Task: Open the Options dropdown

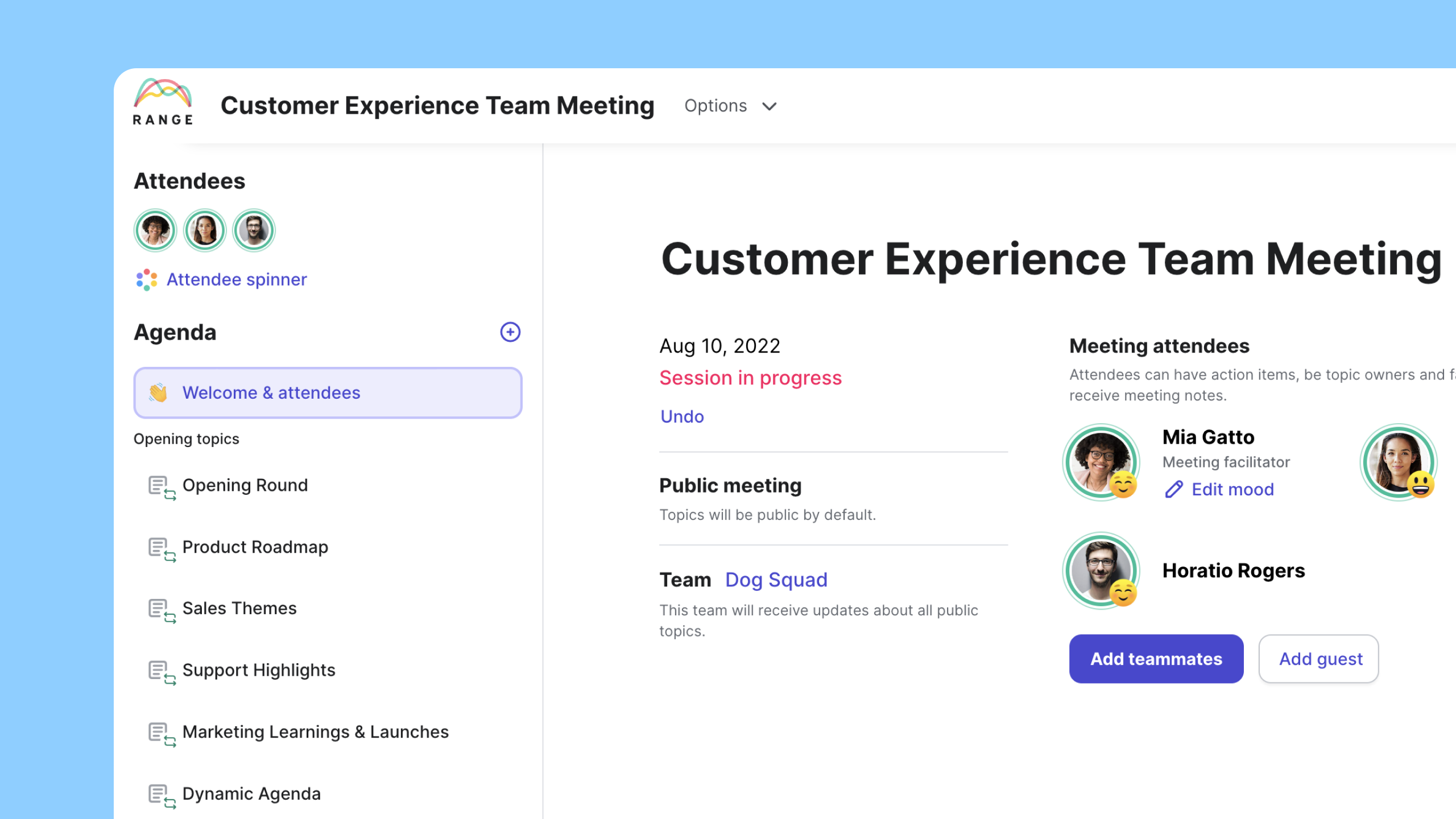Action: (x=730, y=106)
